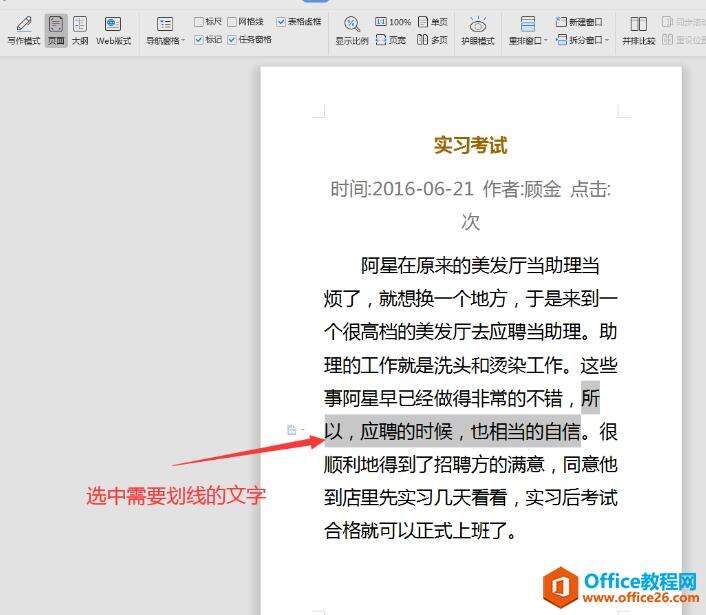Screen dimensions: 706x615
Task: Click the line starting 理的工作就是洗头
Action: [x=471, y=365]
